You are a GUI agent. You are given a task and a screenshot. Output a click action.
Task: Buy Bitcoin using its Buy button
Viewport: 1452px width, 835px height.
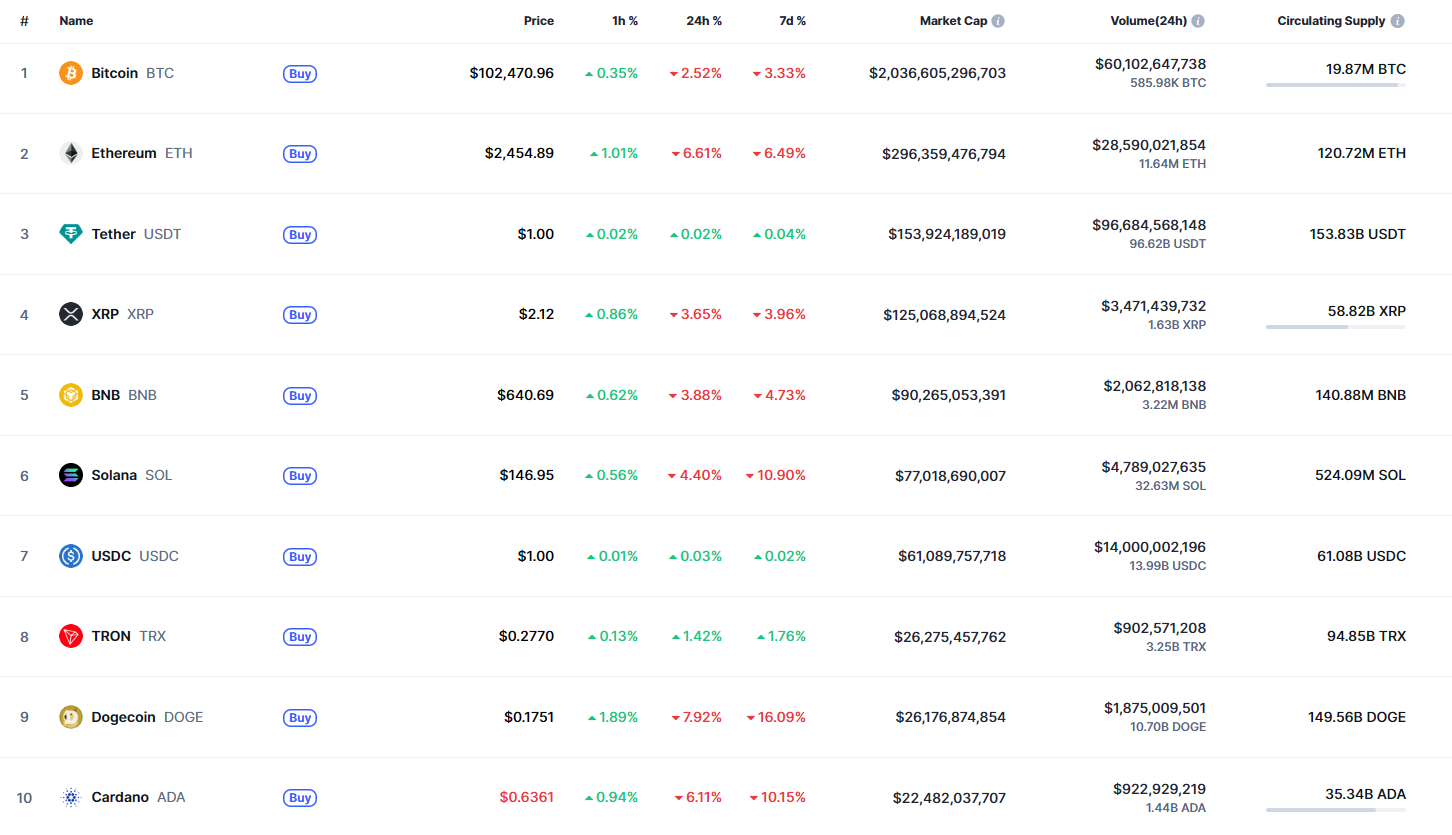300,73
